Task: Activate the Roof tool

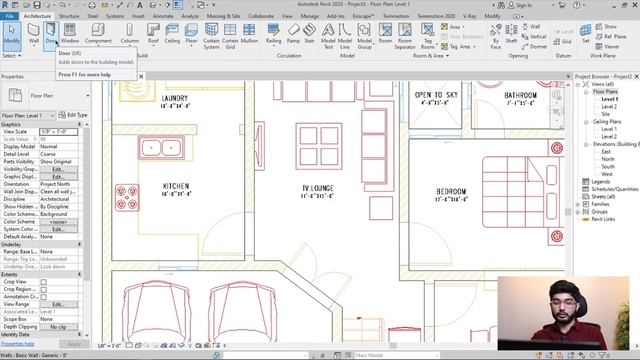Action: (x=153, y=34)
